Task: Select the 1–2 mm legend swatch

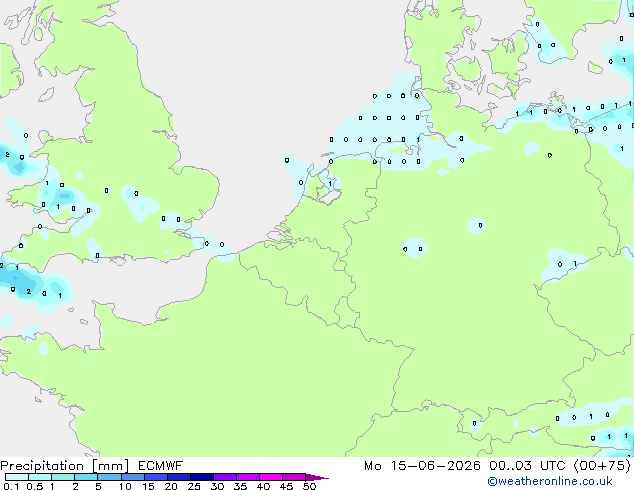Action: pyautogui.click(x=63, y=477)
